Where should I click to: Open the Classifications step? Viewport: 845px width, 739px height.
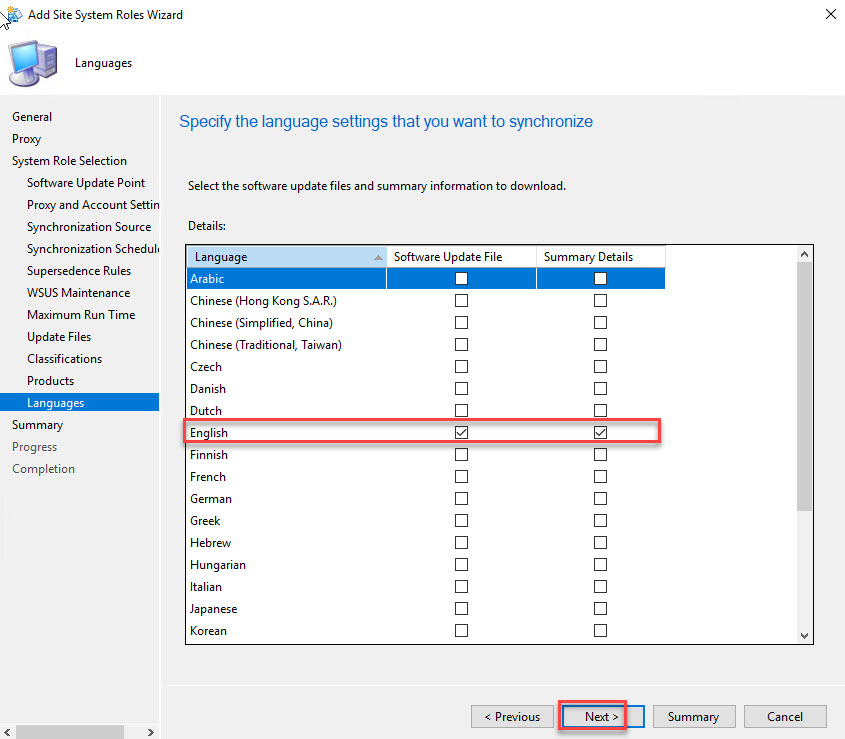click(64, 359)
